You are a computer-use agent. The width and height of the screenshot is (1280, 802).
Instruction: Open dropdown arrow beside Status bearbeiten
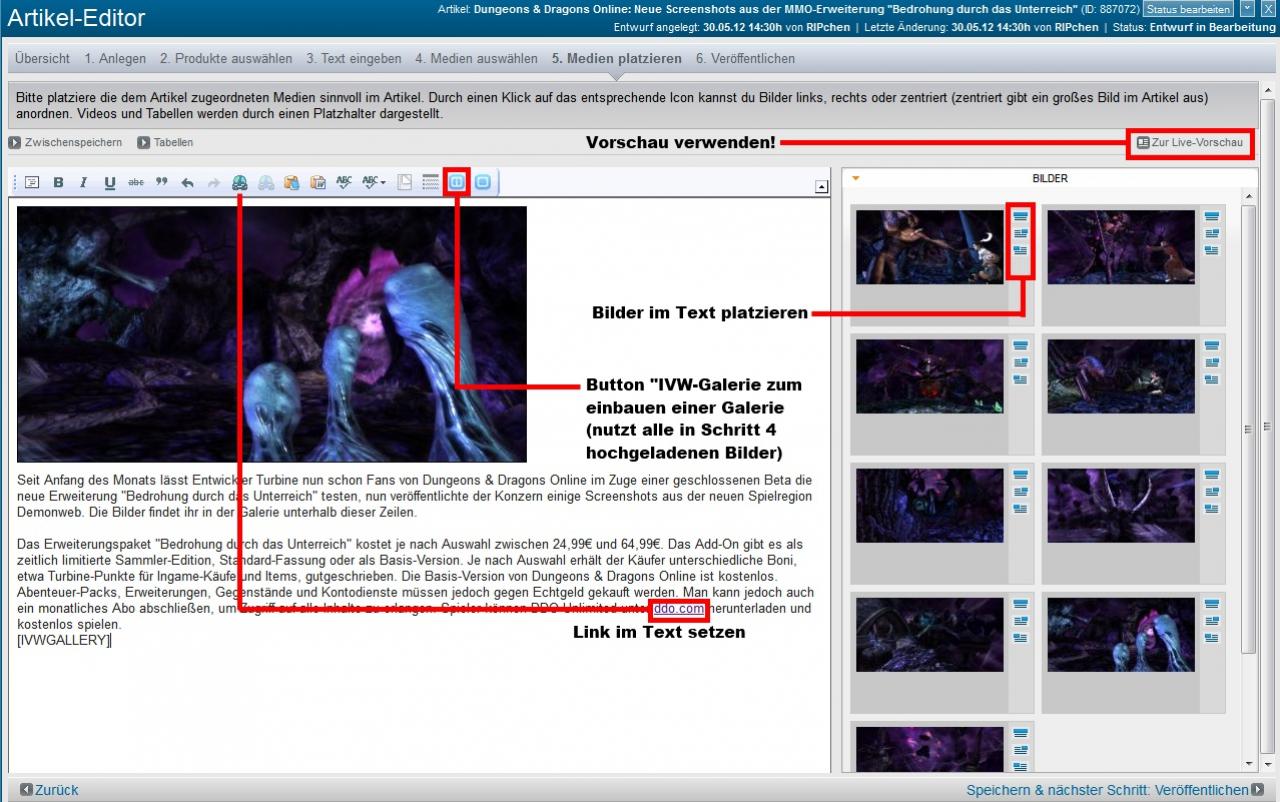[x=1246, y=9]
